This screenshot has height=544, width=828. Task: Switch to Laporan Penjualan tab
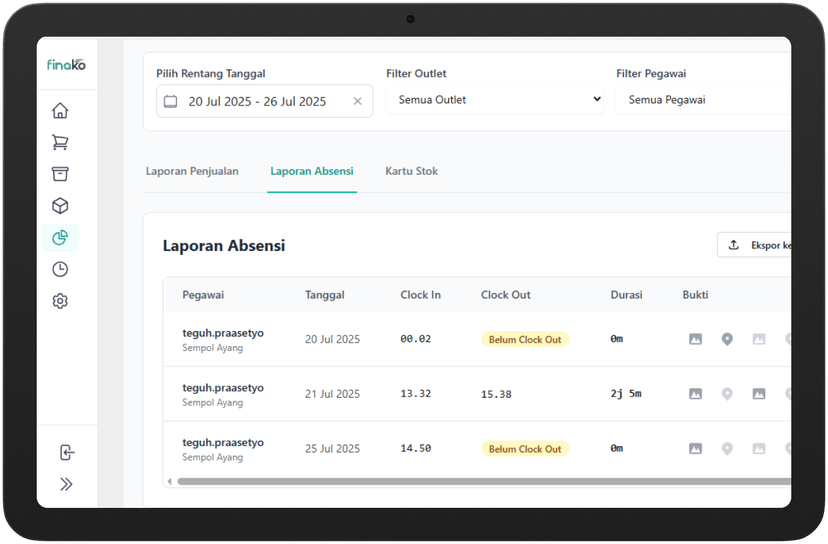pos(192,171)
